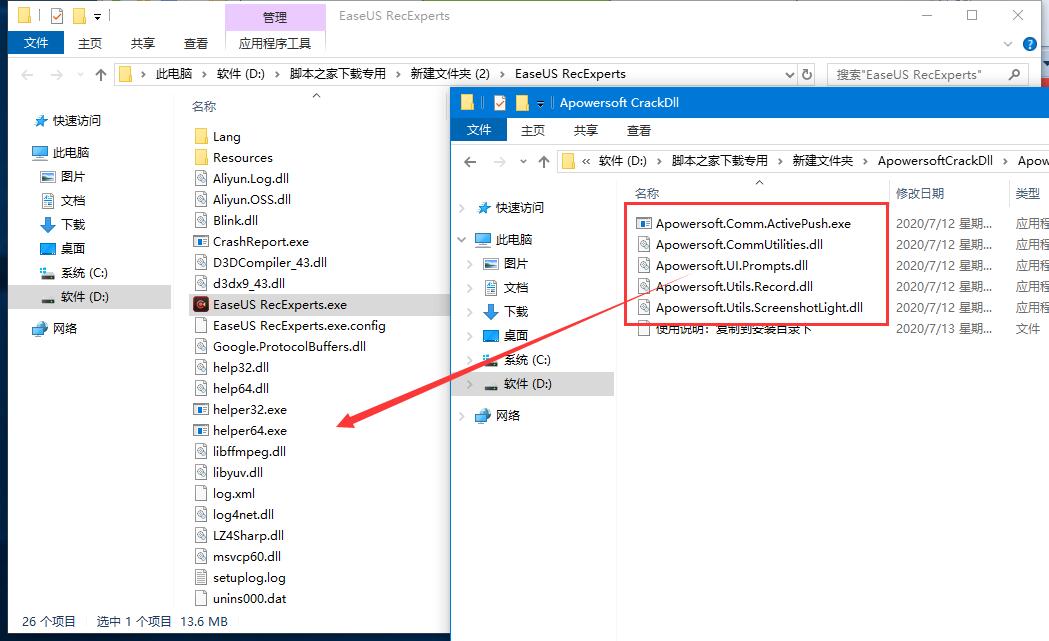Open 应用程序工具 tab in EaseUS RecExperts window
The image size is (1049, 641).
pyautogui.click(x=275, y=43)
